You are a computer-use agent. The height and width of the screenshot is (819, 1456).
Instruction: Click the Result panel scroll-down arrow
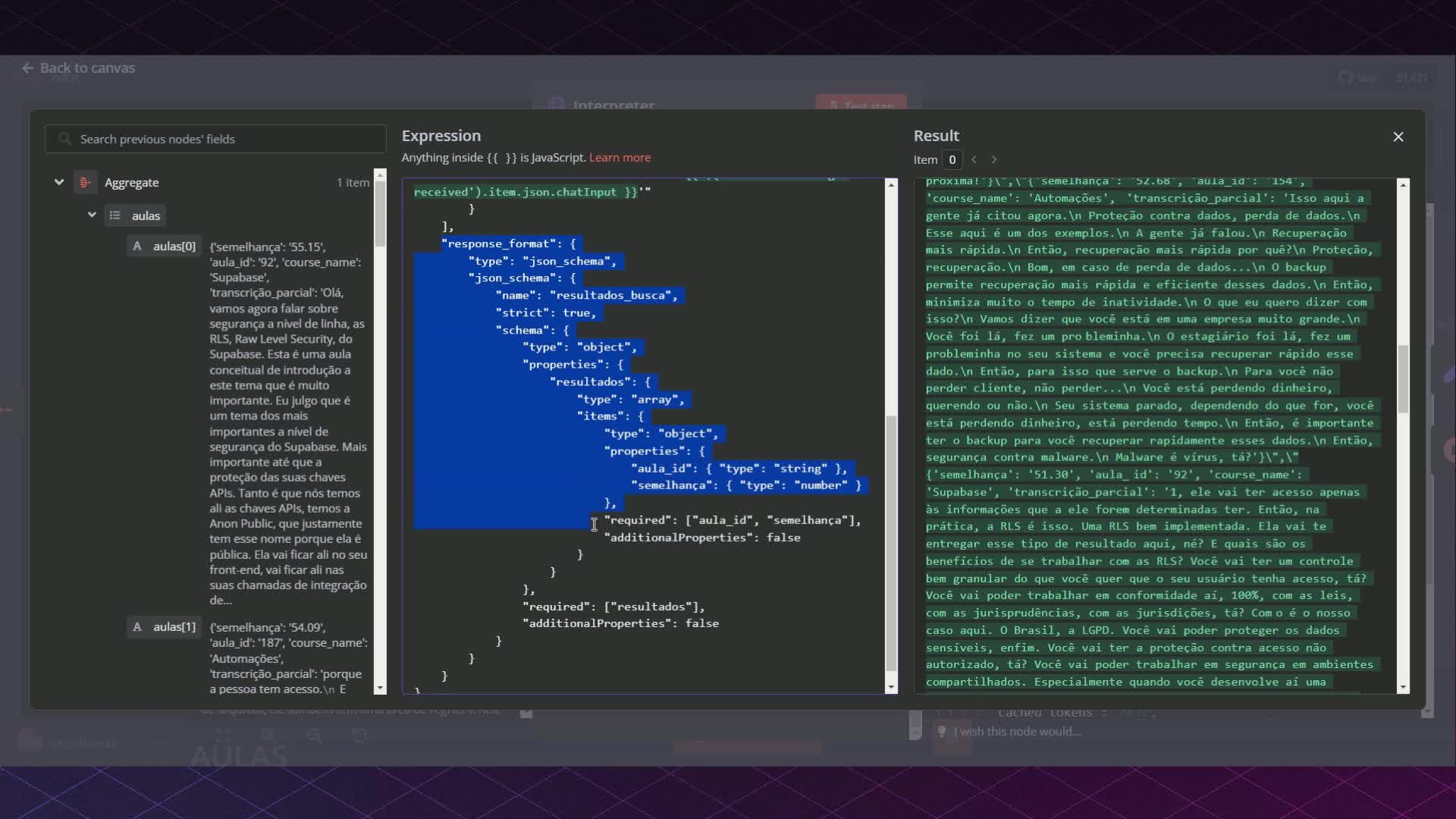click(1403, 687)
